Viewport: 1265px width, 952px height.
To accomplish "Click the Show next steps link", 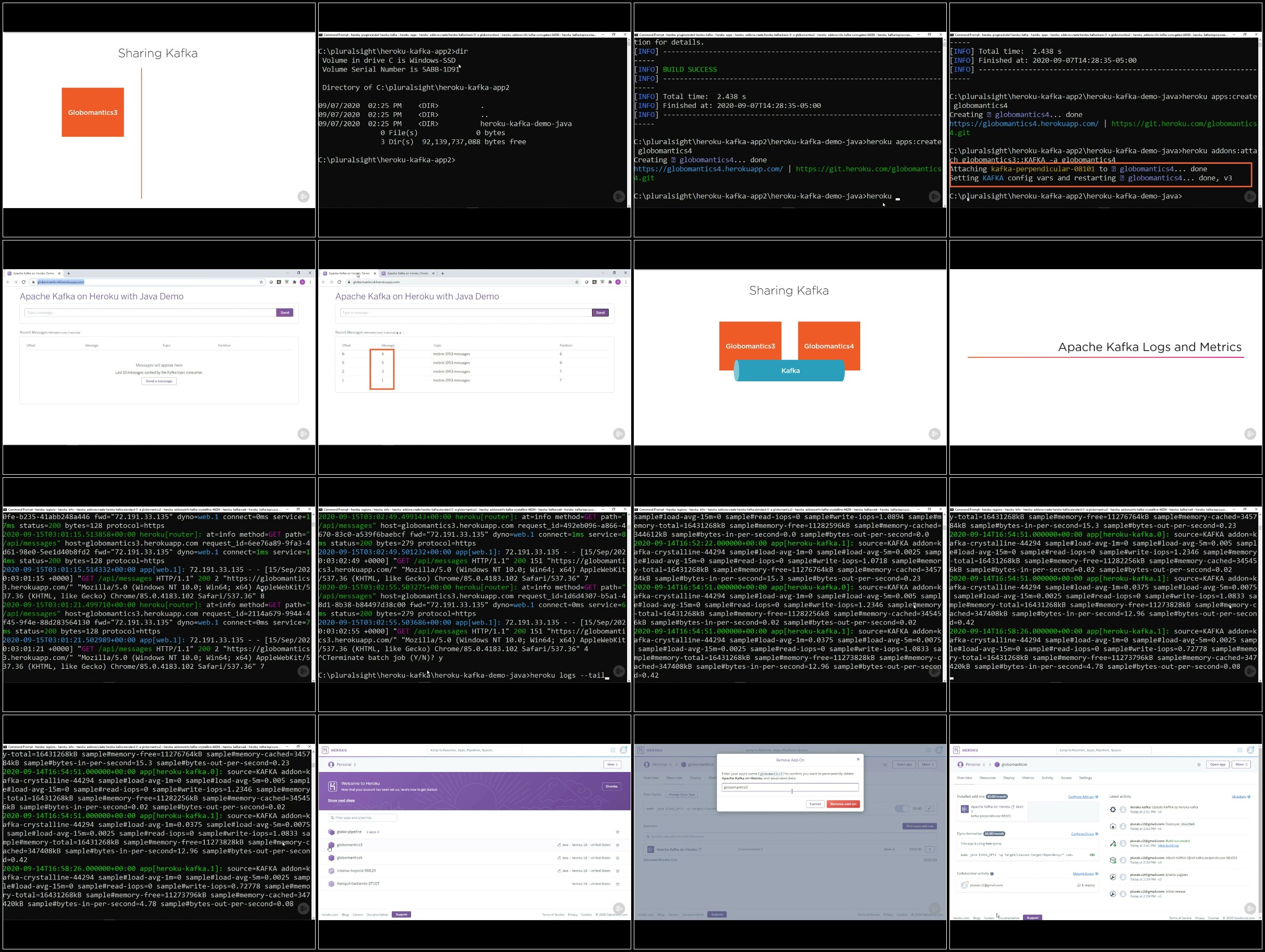I will [x=341, y=801].
